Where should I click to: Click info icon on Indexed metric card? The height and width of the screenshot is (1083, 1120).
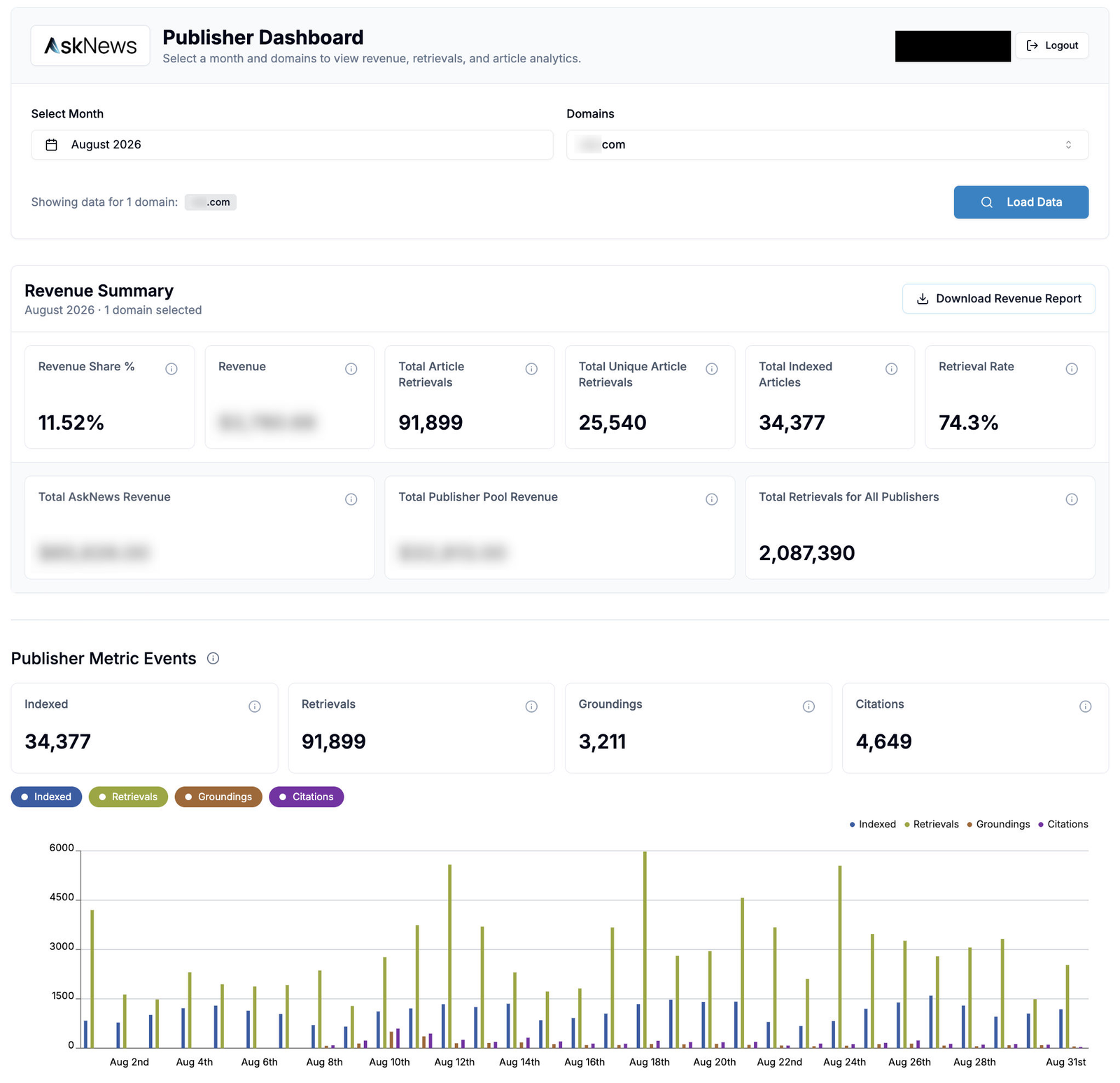click(255, 706)
